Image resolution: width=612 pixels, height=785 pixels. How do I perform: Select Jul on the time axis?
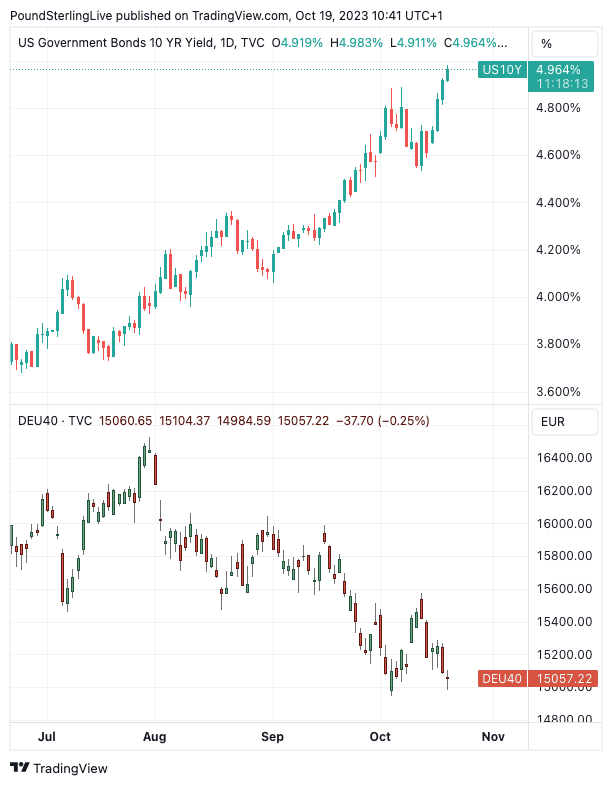pos(46,737)
